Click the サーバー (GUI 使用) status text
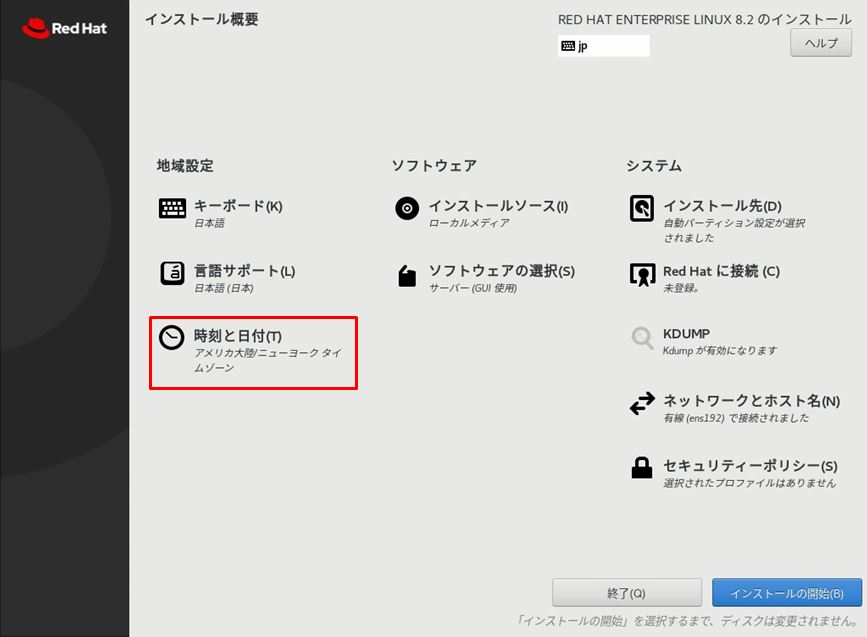Image resolution: width=867 pixels, height=637 pixels. click(473, 288)
